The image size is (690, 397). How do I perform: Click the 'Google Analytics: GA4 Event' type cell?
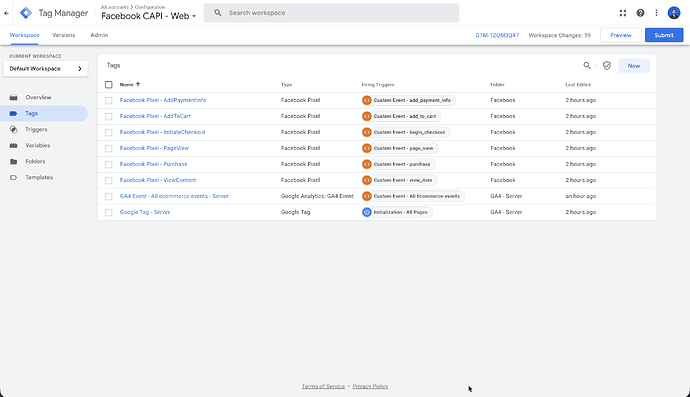click(317, 196)
